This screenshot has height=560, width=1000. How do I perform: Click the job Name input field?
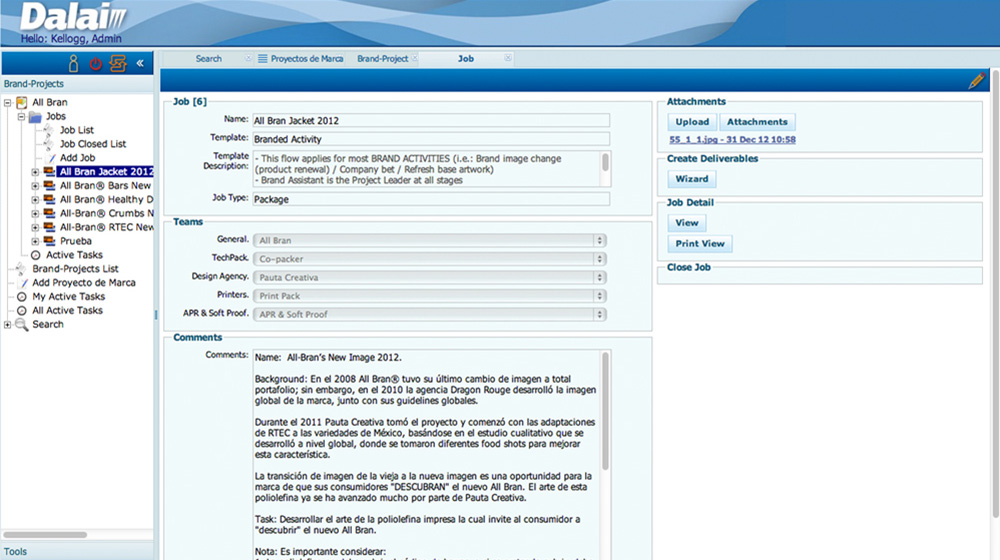click(x=430, y=120)
